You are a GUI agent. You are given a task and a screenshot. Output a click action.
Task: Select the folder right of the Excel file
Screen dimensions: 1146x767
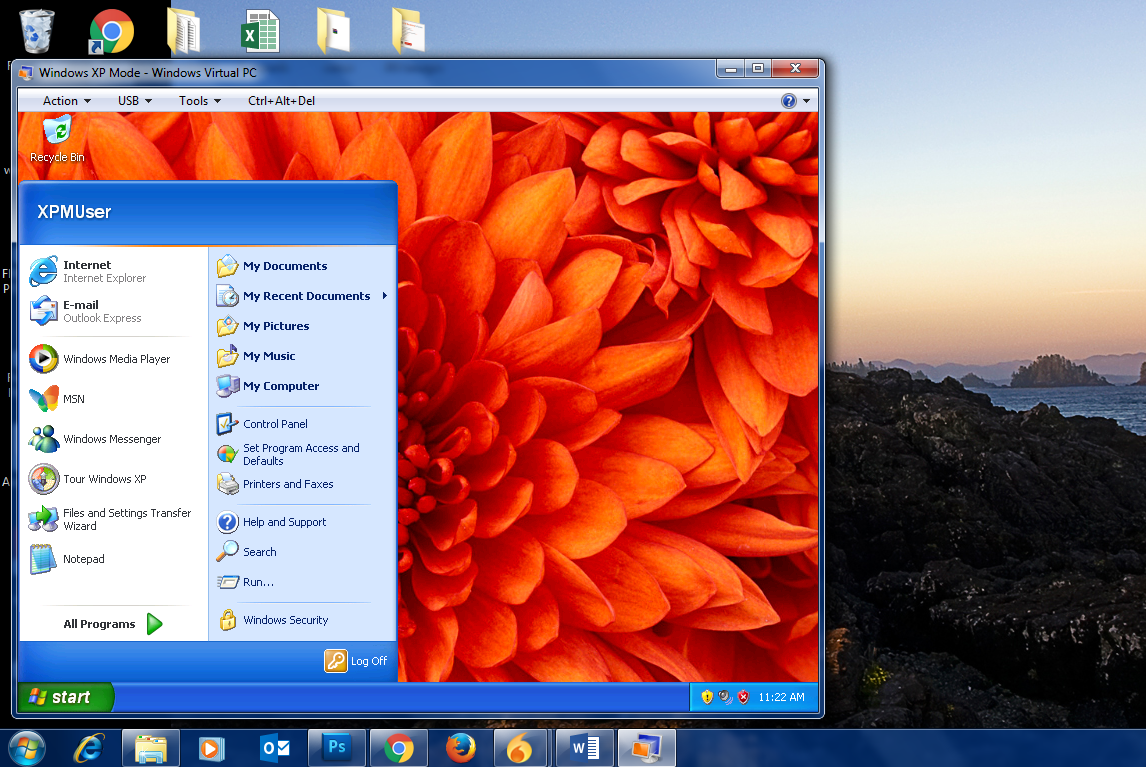(333, 31)
